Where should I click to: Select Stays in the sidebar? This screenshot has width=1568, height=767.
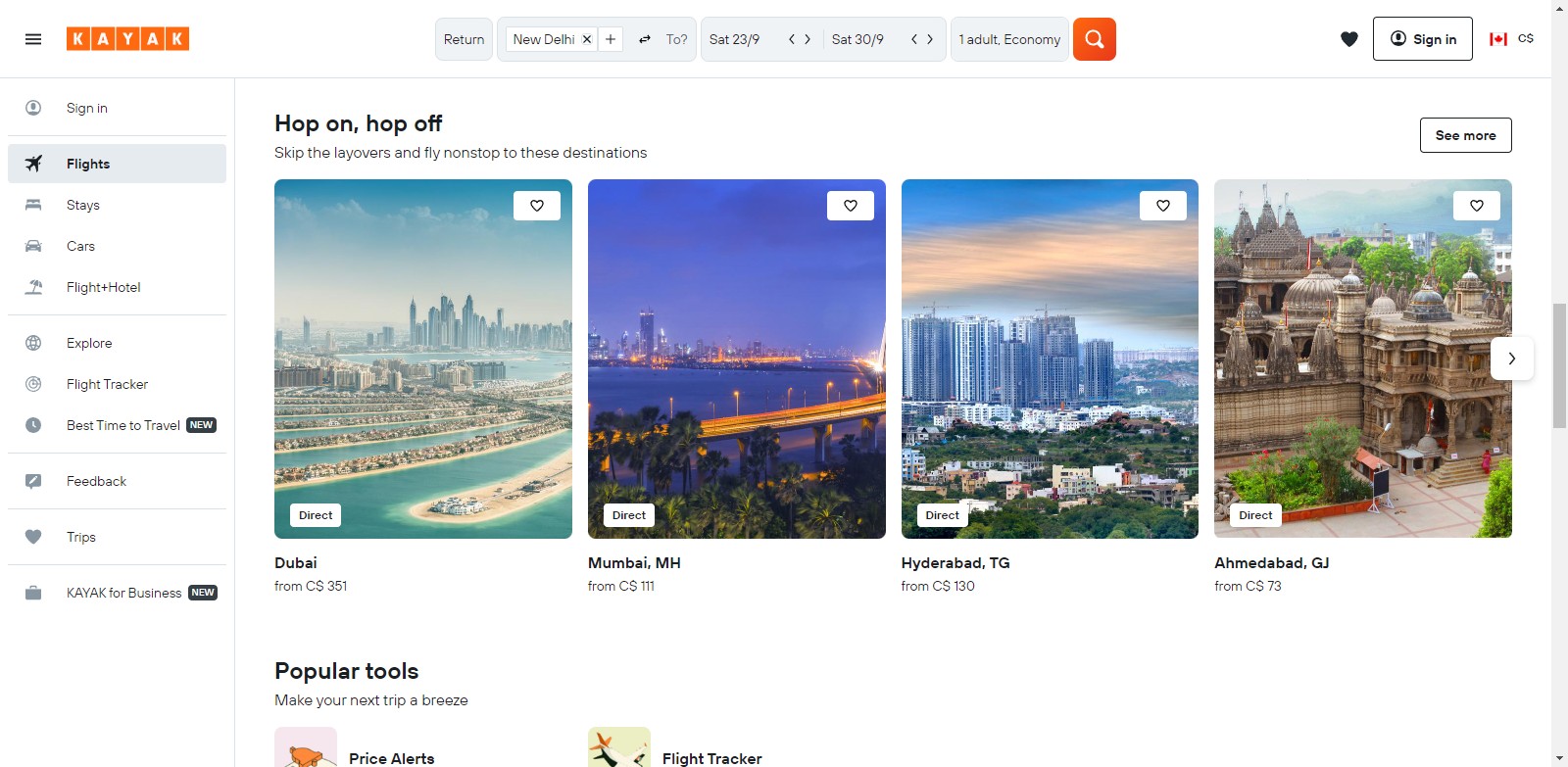83,205
